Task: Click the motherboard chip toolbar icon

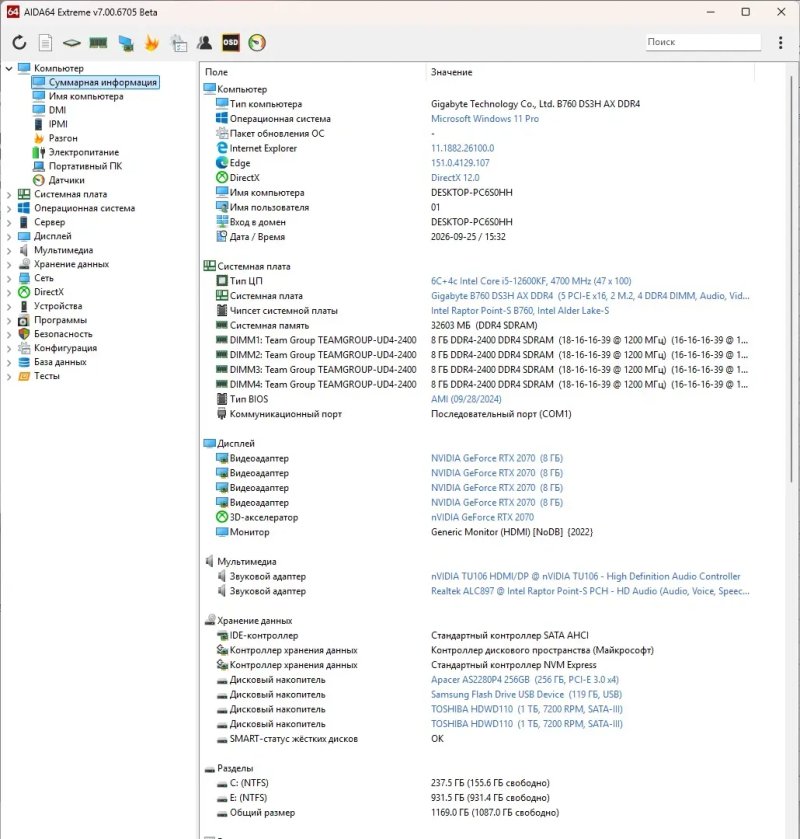Action: click(72, 43)
